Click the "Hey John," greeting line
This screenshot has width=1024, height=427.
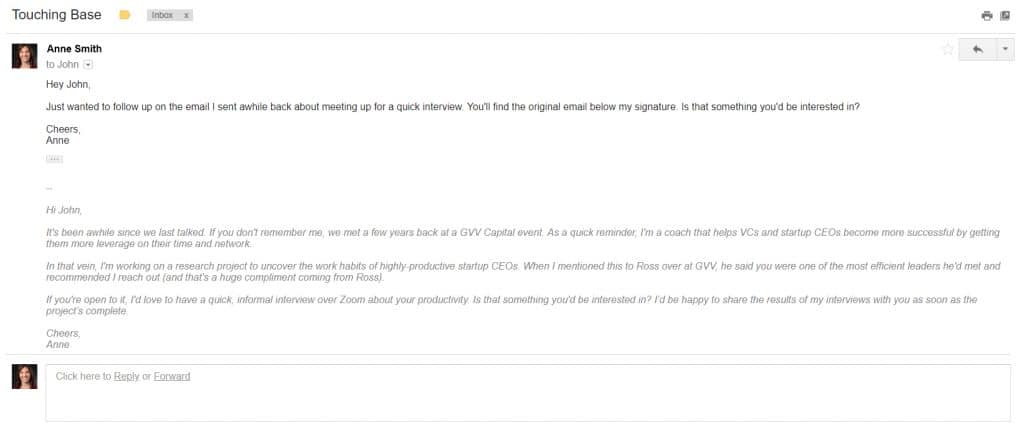[x=69, y=85]
